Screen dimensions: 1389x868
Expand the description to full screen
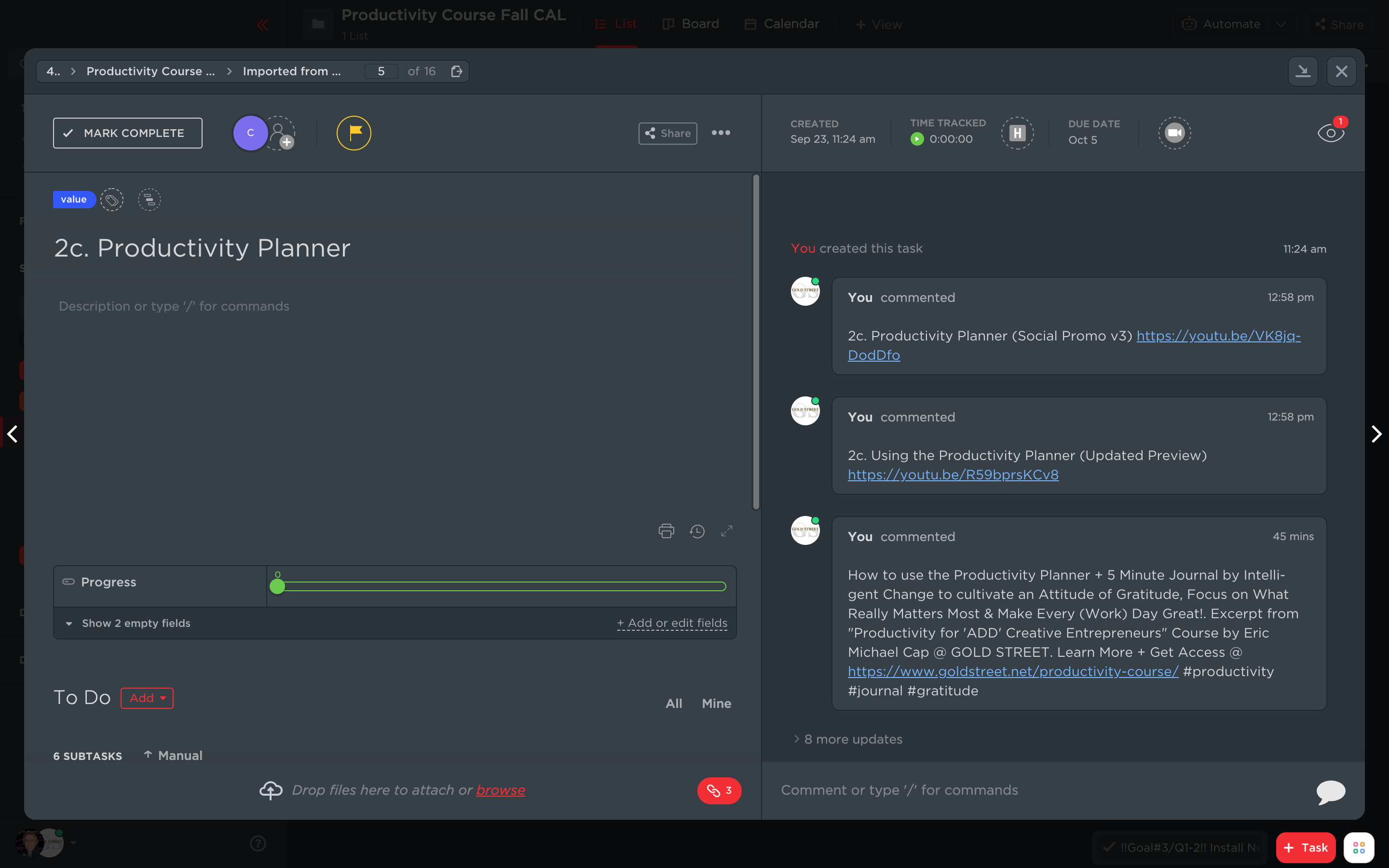(727, 531)
